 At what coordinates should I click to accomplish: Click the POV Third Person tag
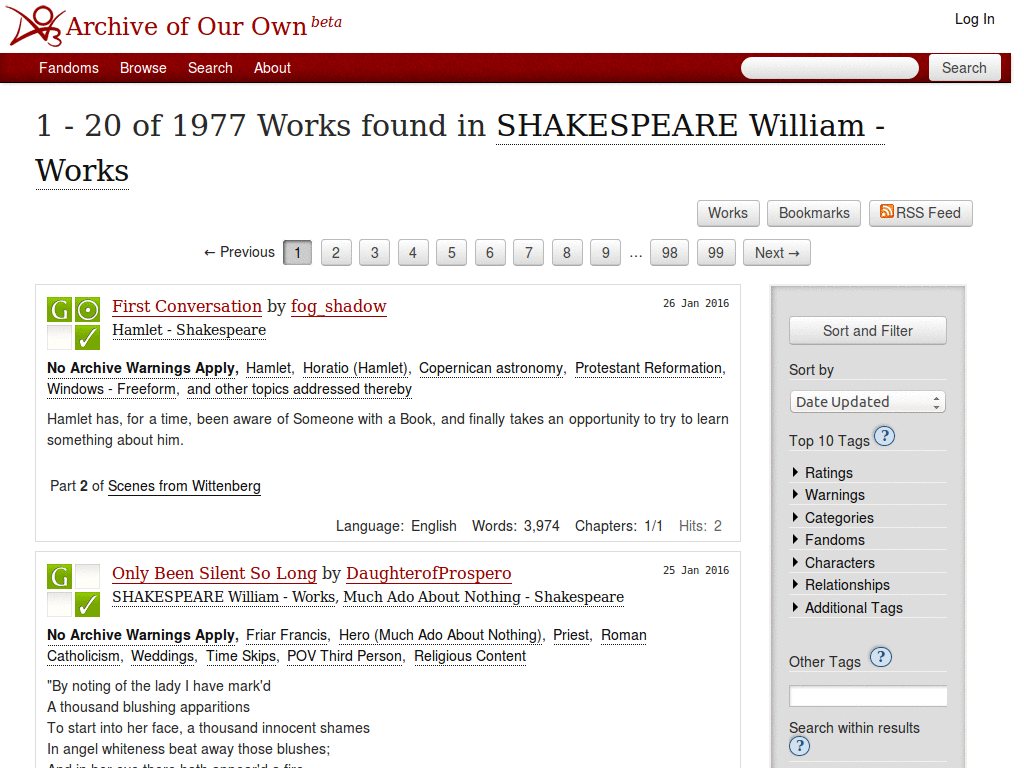[344, 656]
